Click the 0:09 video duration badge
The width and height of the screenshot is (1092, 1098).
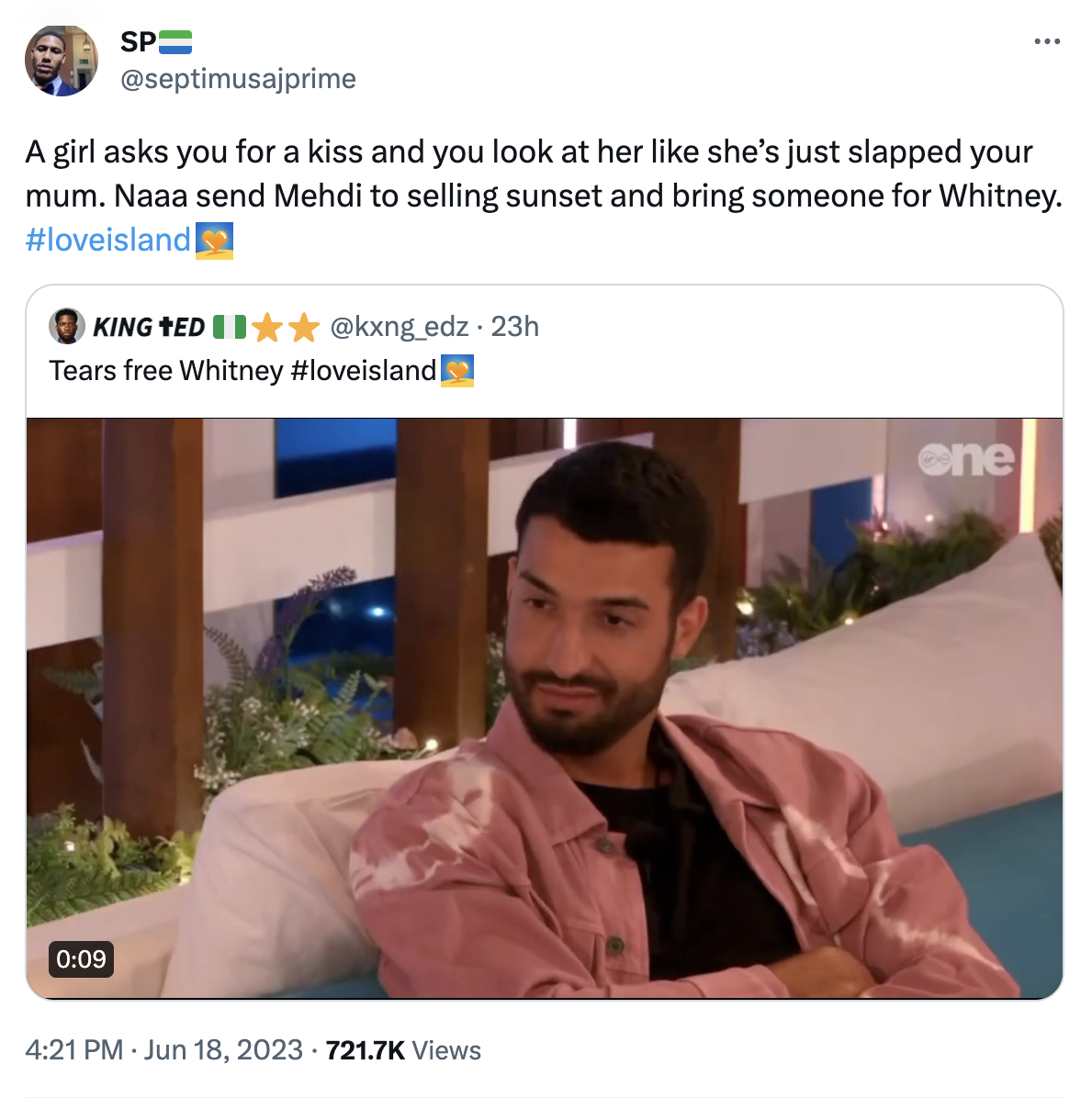(81, 961)
